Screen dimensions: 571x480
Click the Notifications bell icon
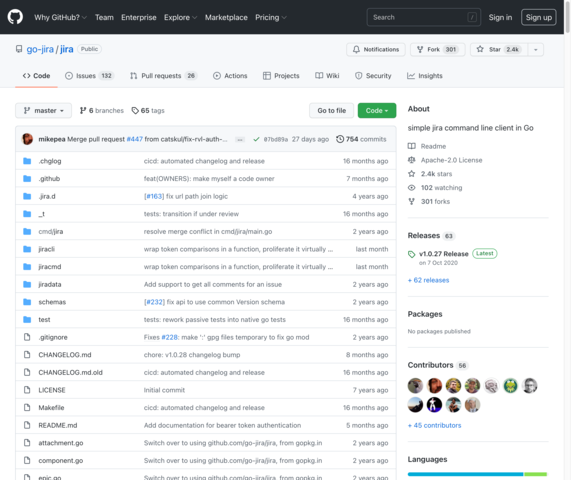pos(356,49)
